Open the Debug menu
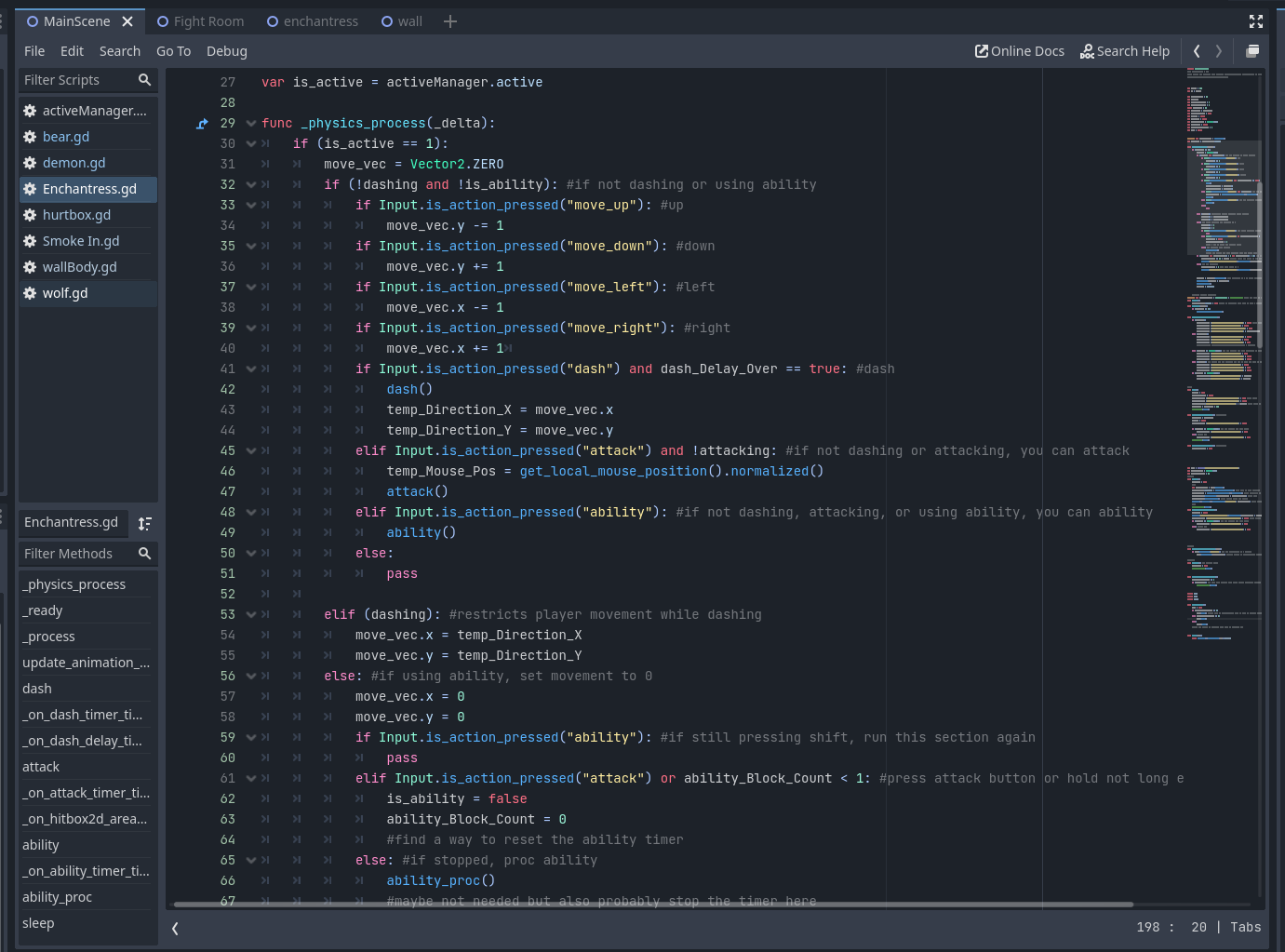The image size is (1285, 952). pos(227,51)
